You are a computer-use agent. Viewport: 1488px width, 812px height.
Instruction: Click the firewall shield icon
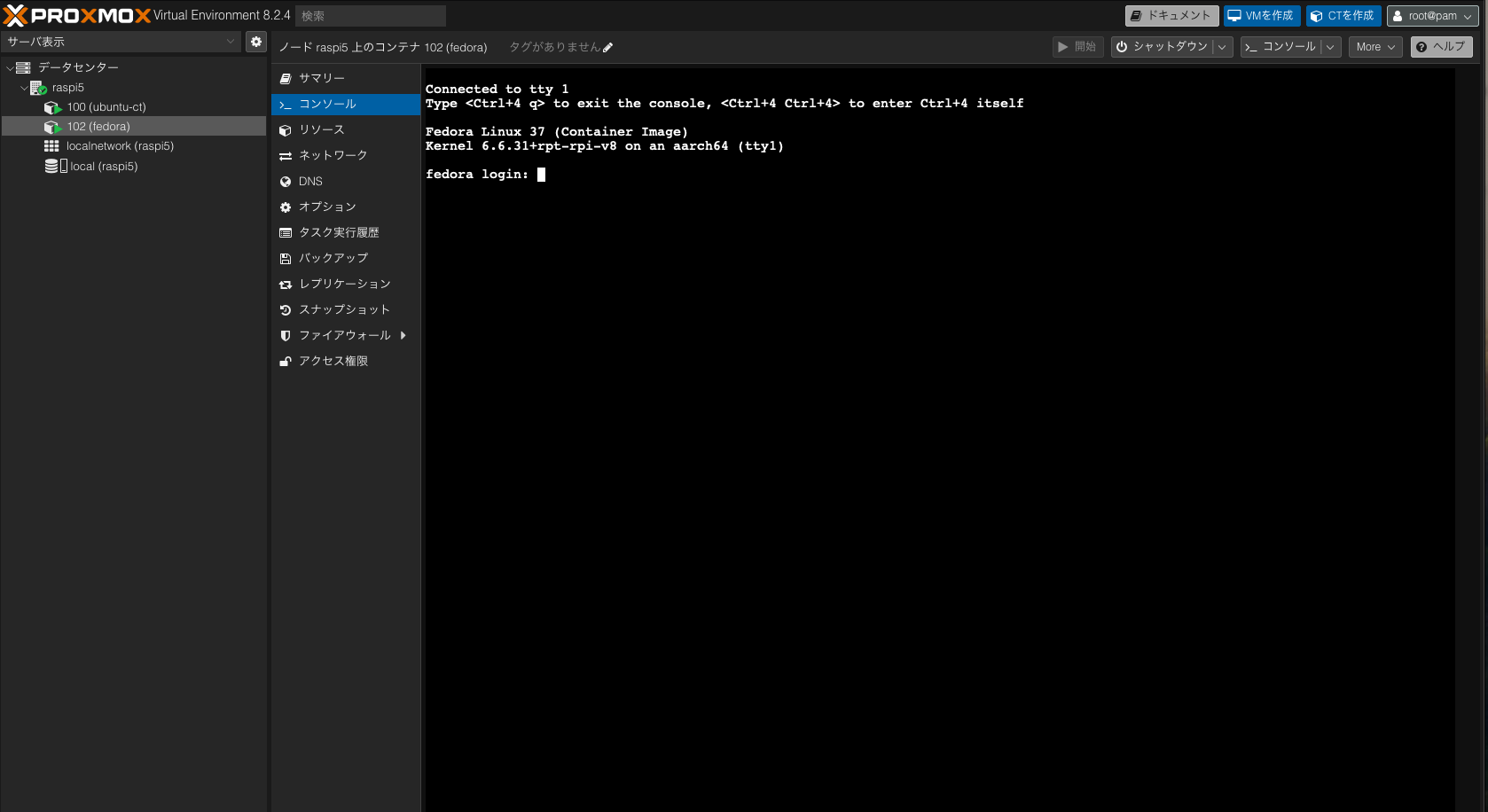click(x=286, y=336)
